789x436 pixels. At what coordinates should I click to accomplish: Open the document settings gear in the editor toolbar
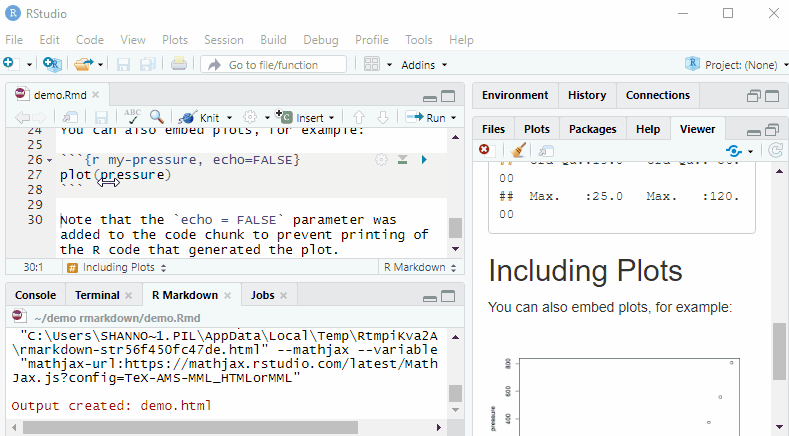click(x=250, y=117)
